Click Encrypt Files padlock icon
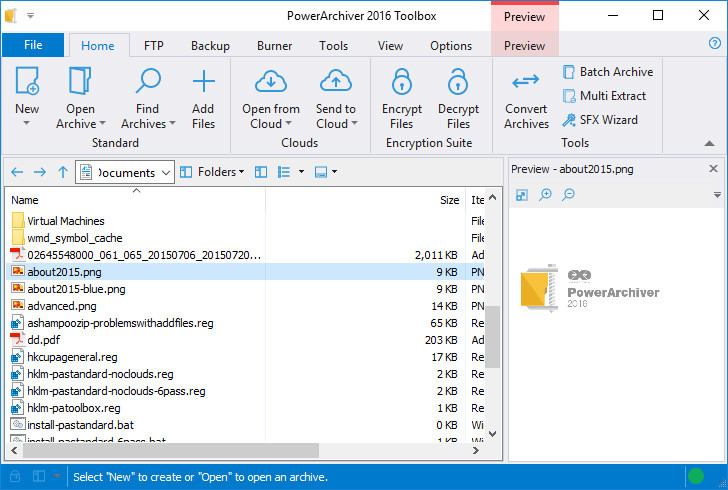The height and width of the screenshot is (490, 728). [402, 81]
